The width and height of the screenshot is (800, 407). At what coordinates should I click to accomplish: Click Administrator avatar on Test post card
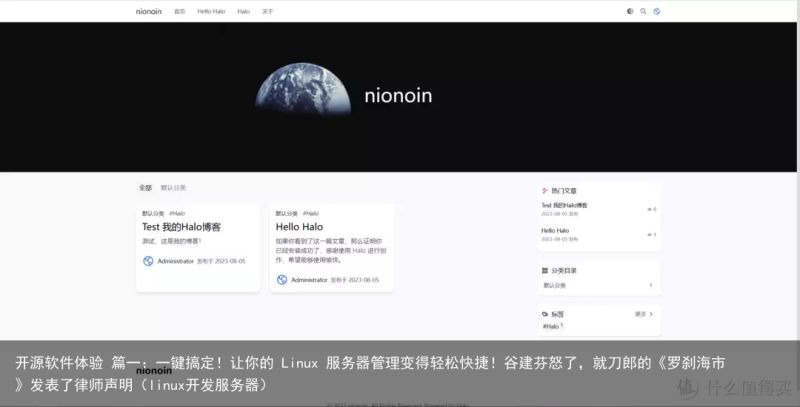click(x=148, y=261)
